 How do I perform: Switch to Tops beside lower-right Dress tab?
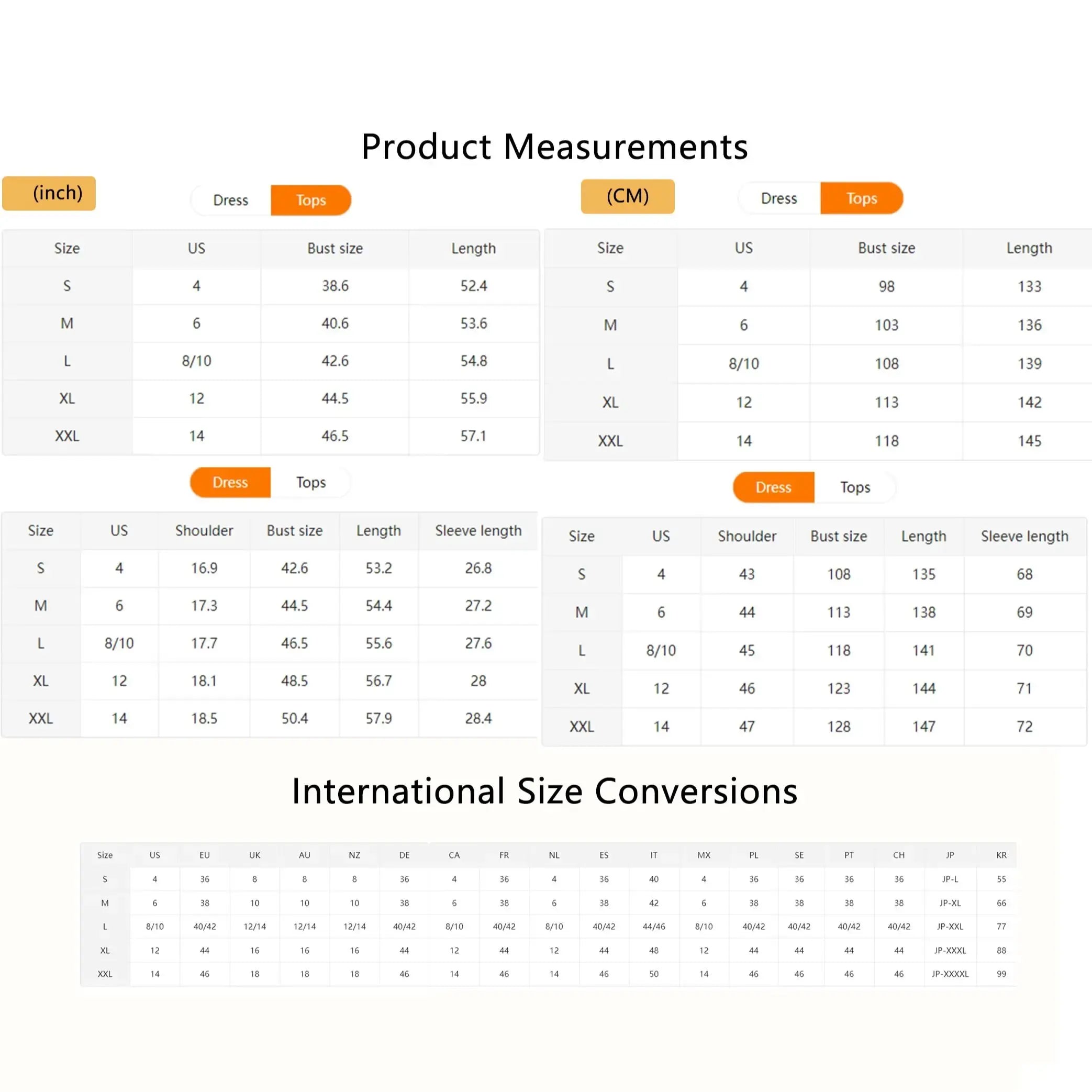pyautogui.click(x=855, y=487)
